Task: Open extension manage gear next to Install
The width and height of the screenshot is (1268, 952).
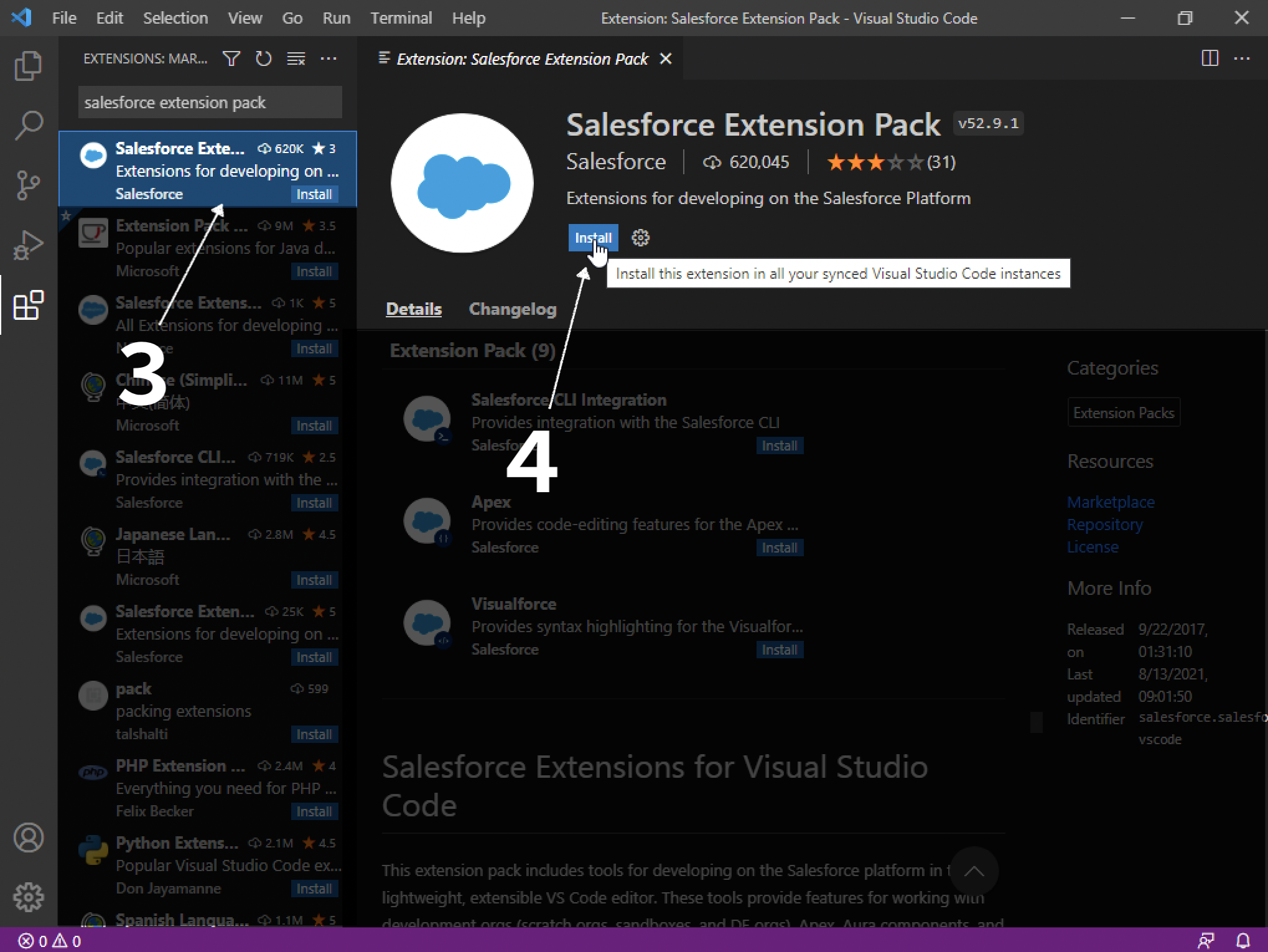Action: pyautogui.click(x=640, y=238)
